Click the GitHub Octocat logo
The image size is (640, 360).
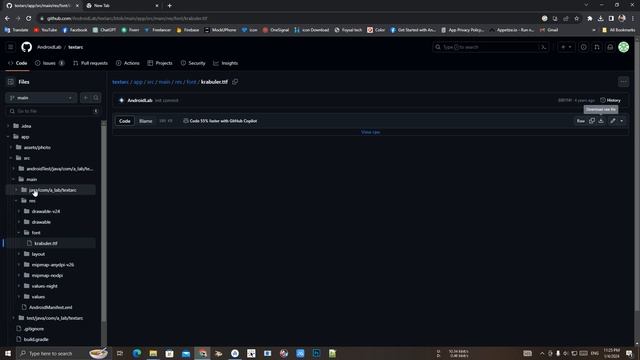click(x=27, y=47)
